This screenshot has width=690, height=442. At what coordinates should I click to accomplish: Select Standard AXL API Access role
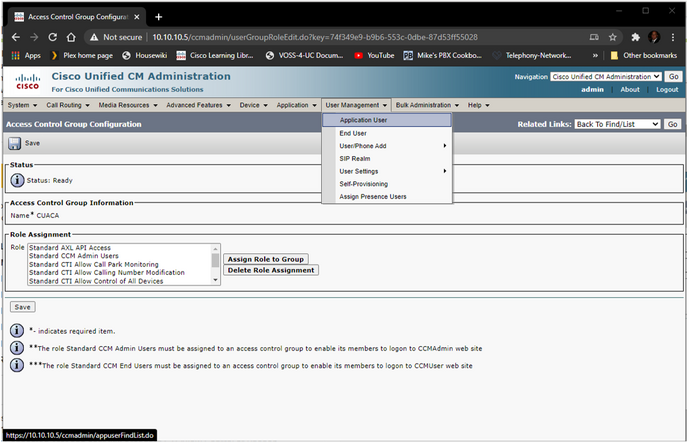(70, 248)
